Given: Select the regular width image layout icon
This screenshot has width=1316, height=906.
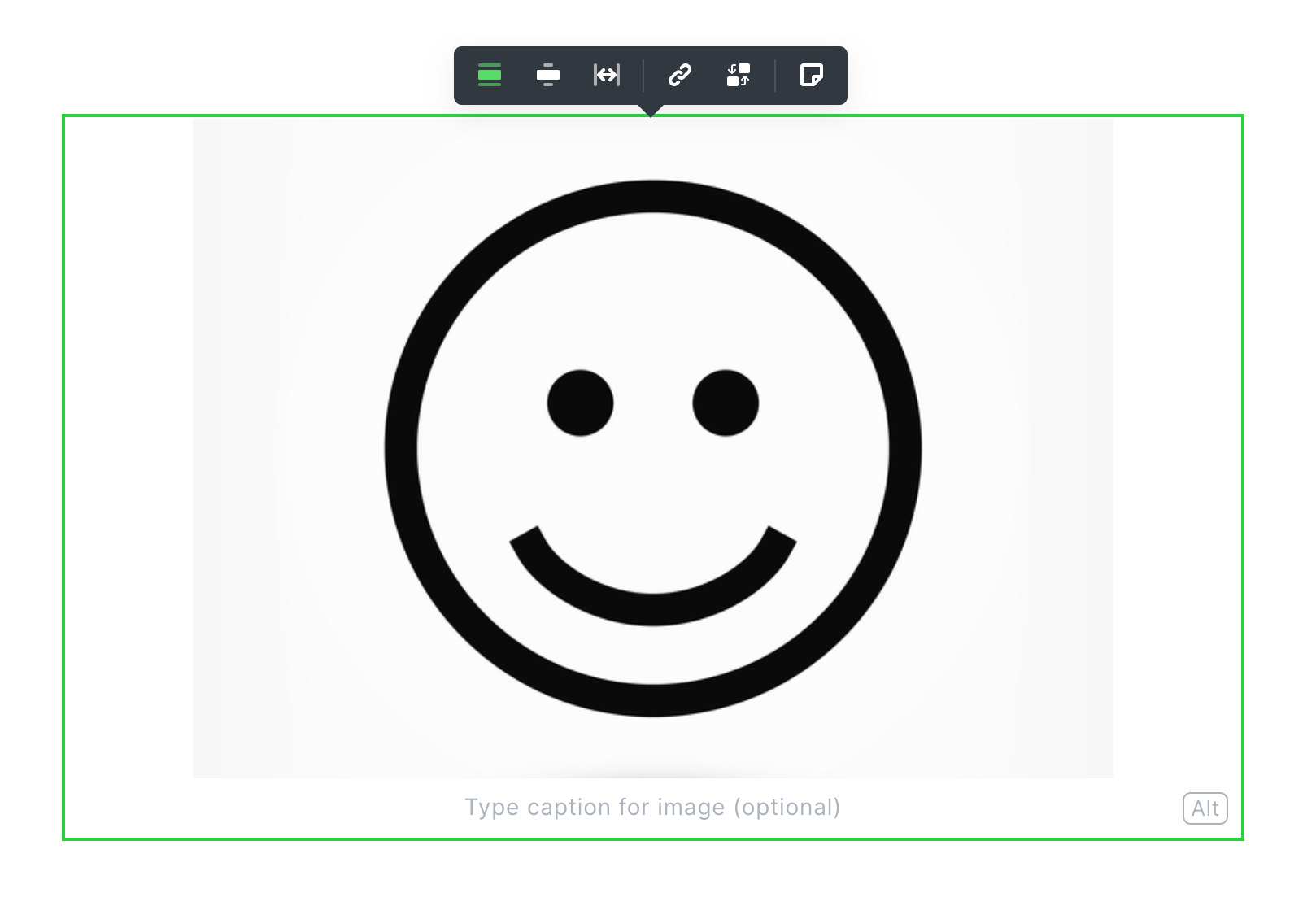Looking at the screenshot, I should tap(490, 76).
